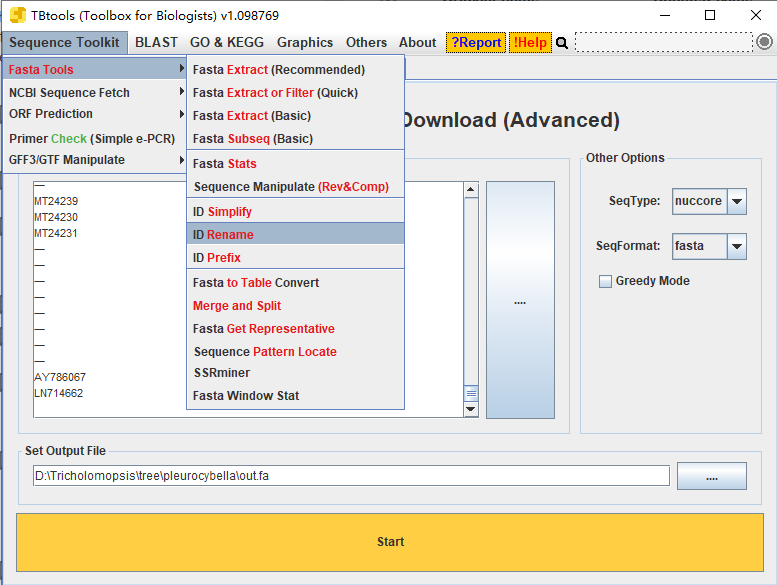Toggle the Greedy Mode checkbox

(605, 281)
